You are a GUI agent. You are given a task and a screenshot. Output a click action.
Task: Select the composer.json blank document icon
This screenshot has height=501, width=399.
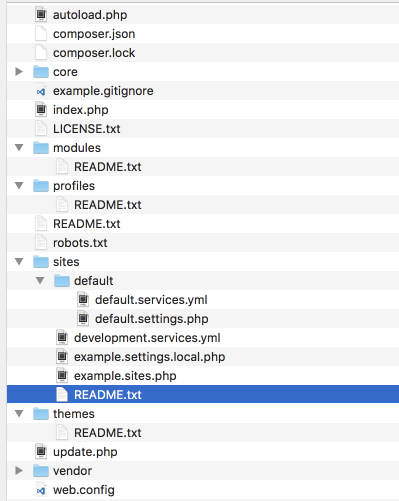[x=41, y=34]
